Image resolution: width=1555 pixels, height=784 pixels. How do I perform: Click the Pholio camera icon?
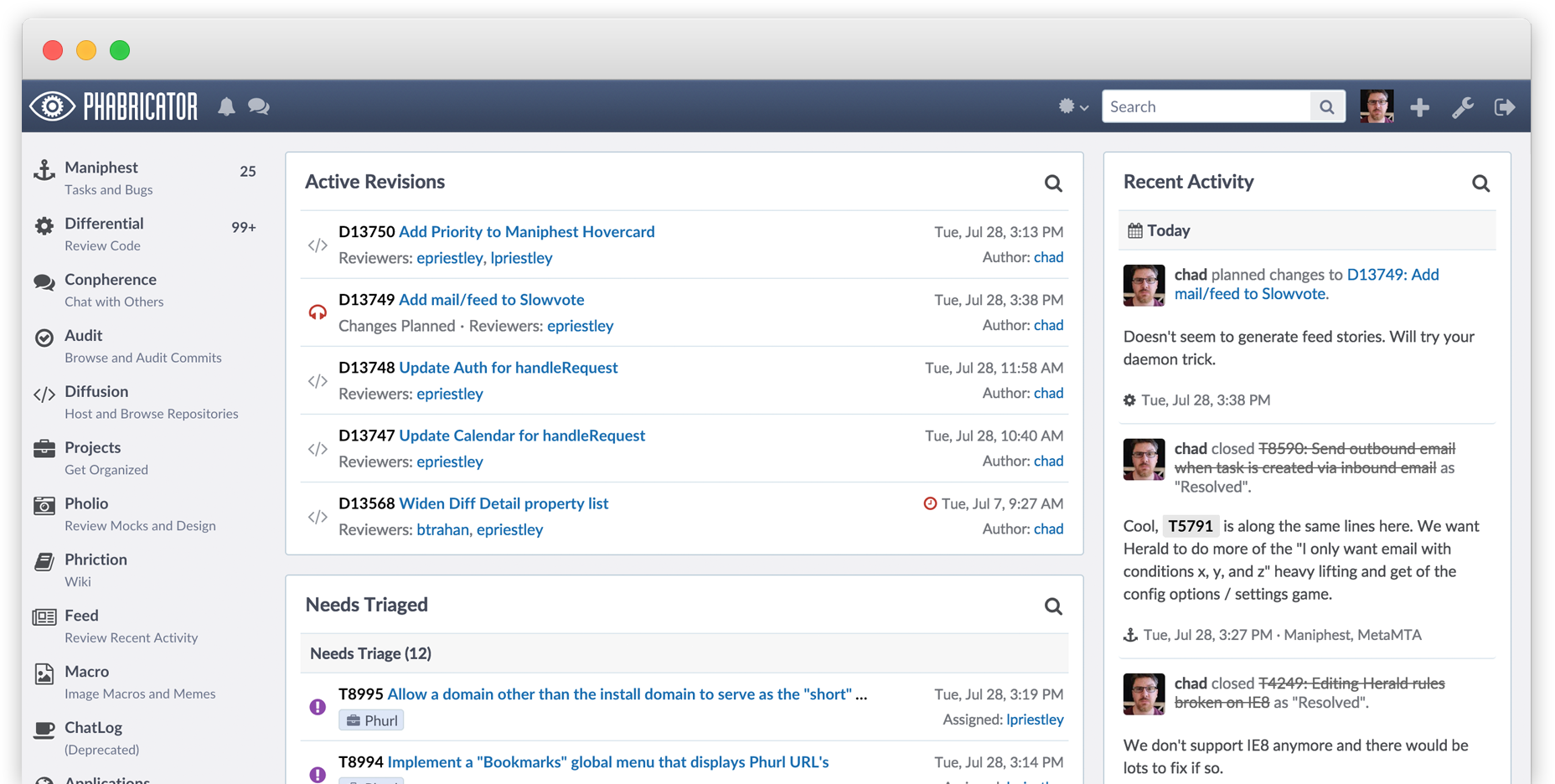[x=44, y=505]
